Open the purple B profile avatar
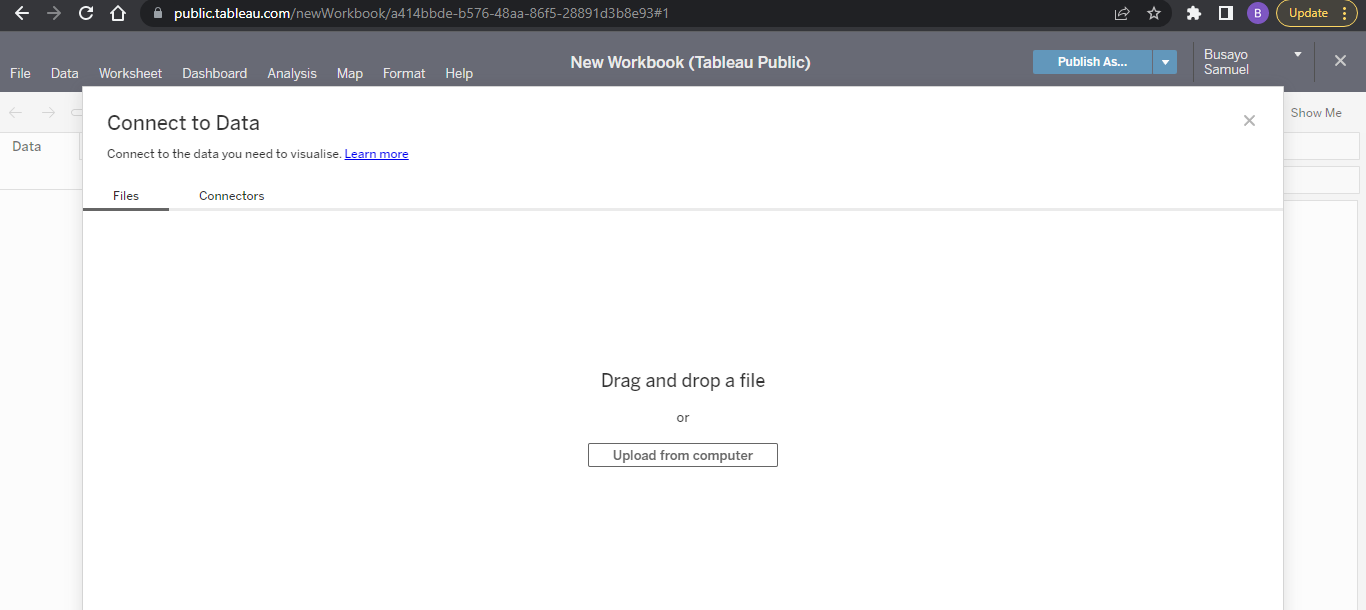Viewport: 1366px width, 610px height. [1257, 13]
